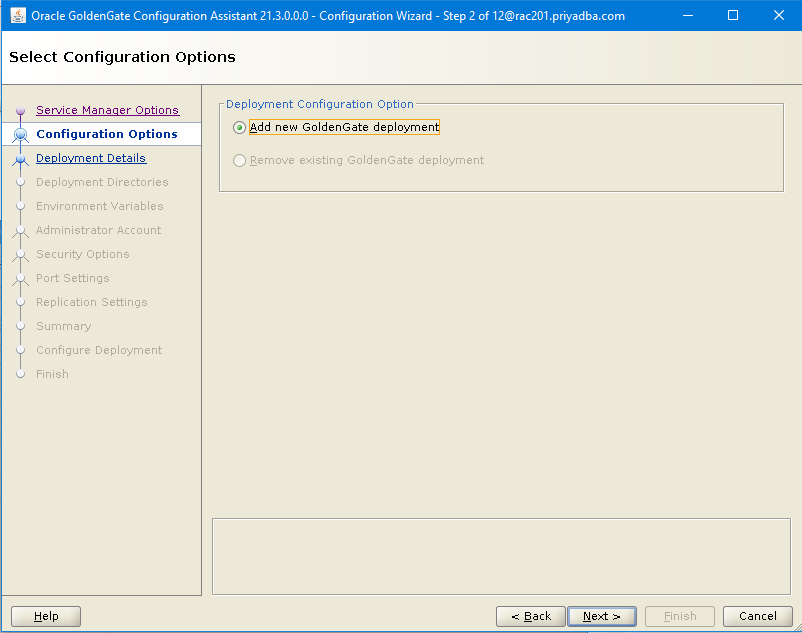This screenshot has height=633, width=802.
Task: Click the Help button
Action: click(46, 616)
